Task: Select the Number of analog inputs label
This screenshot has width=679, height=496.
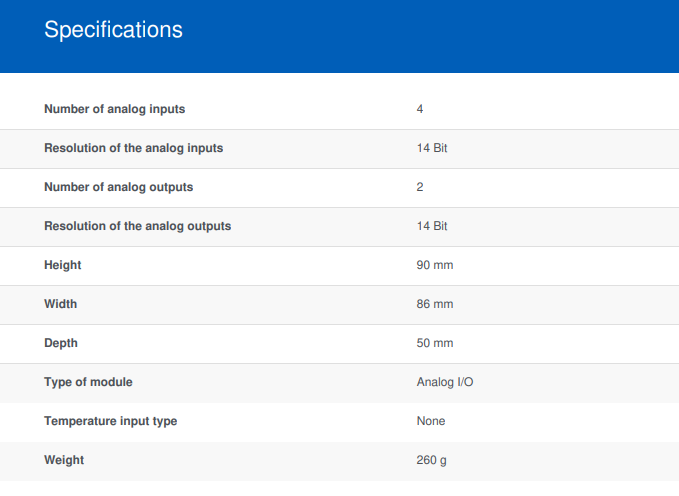Action: point(115,109)
